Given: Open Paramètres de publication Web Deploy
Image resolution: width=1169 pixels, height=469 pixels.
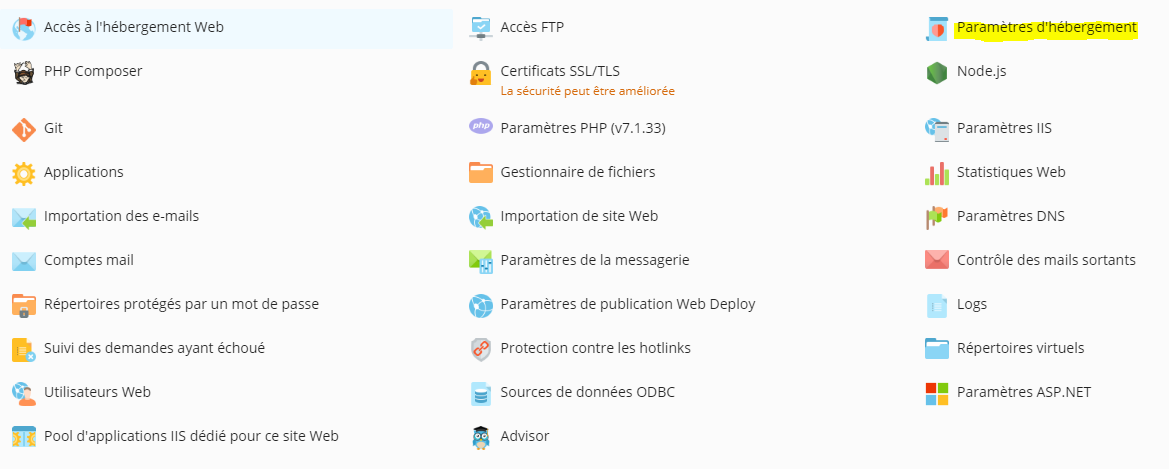Looking at the screenshot, I should (x=628, y=304).
